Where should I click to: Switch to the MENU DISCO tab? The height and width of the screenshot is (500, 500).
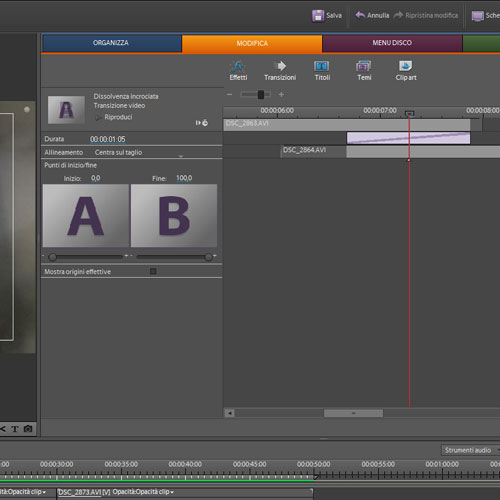(x=392, y=43)
